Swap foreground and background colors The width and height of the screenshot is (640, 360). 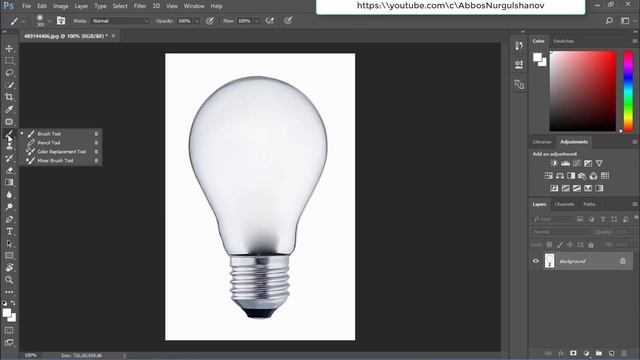[13, 303]
